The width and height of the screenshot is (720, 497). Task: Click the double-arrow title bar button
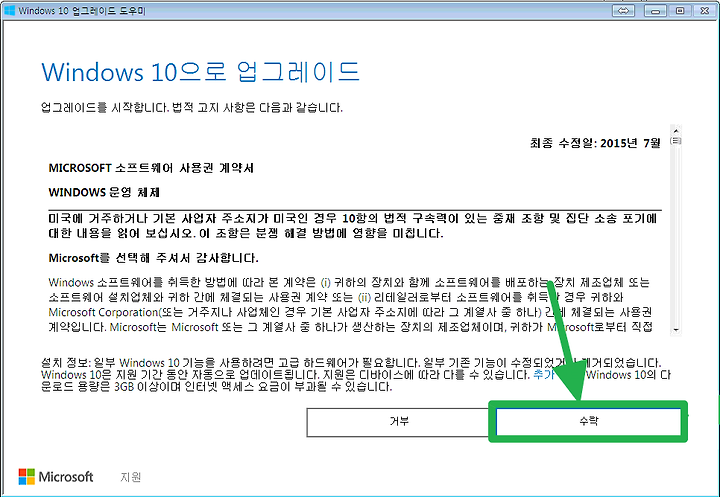point(623,10)
